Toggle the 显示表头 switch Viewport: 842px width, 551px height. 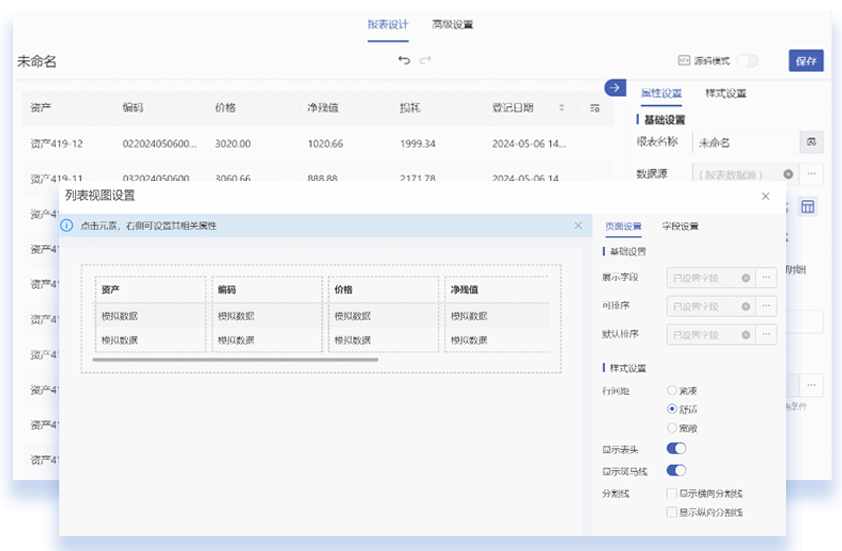[x=676, y=448]
